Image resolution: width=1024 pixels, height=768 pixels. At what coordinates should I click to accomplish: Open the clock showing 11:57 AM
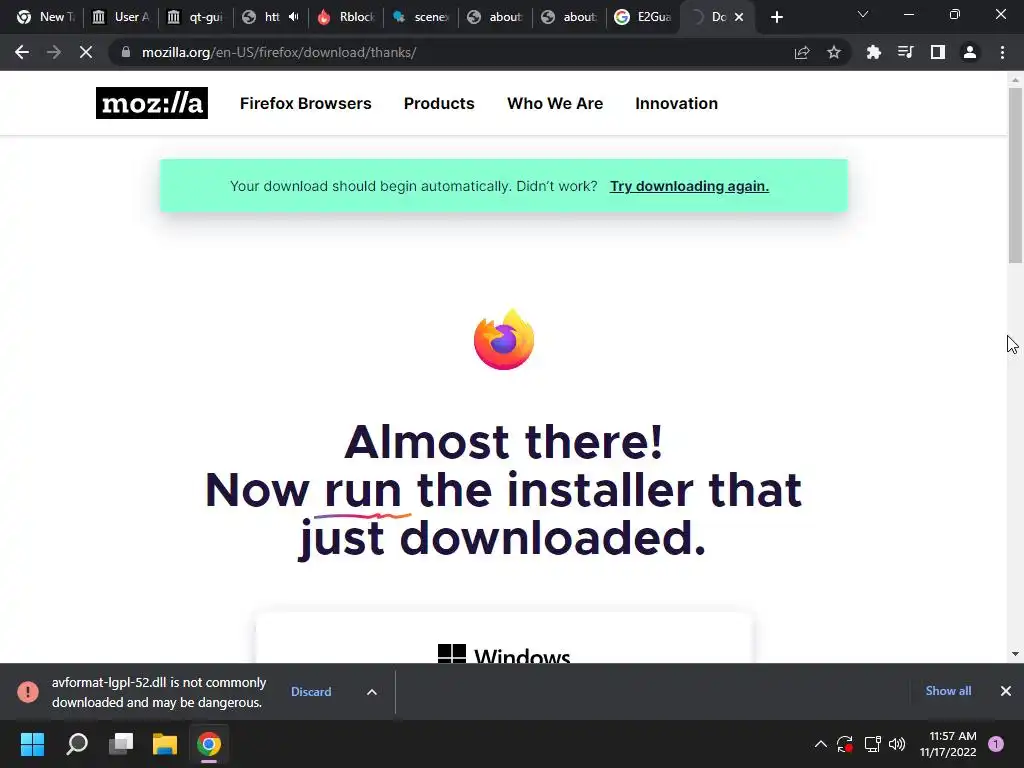[948, 744]
